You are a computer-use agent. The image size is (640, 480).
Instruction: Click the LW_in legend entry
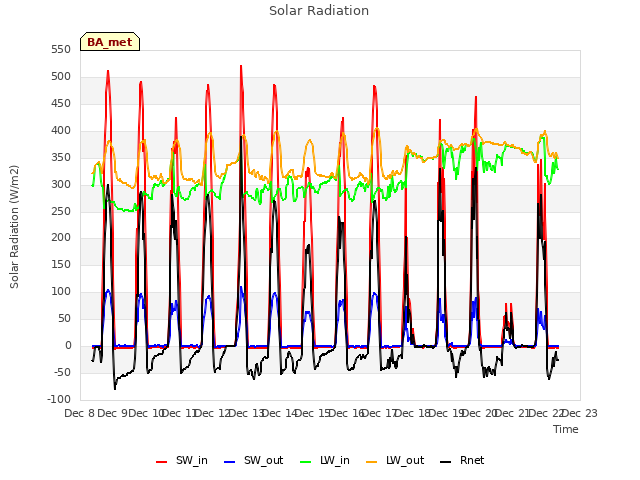(x=325, y=460)
